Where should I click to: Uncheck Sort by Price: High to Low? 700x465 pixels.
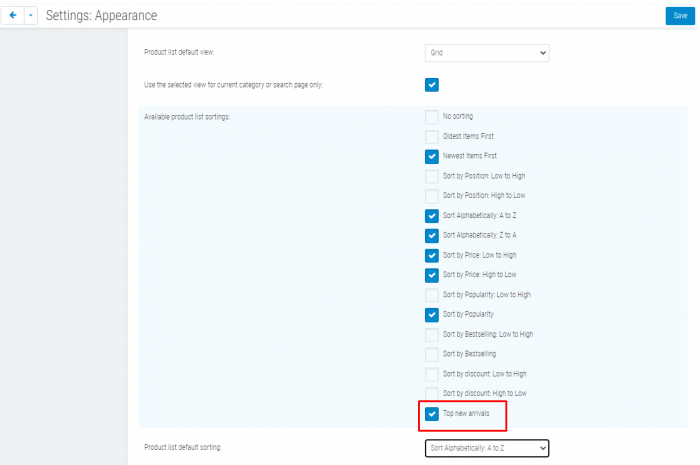[432, 275]
